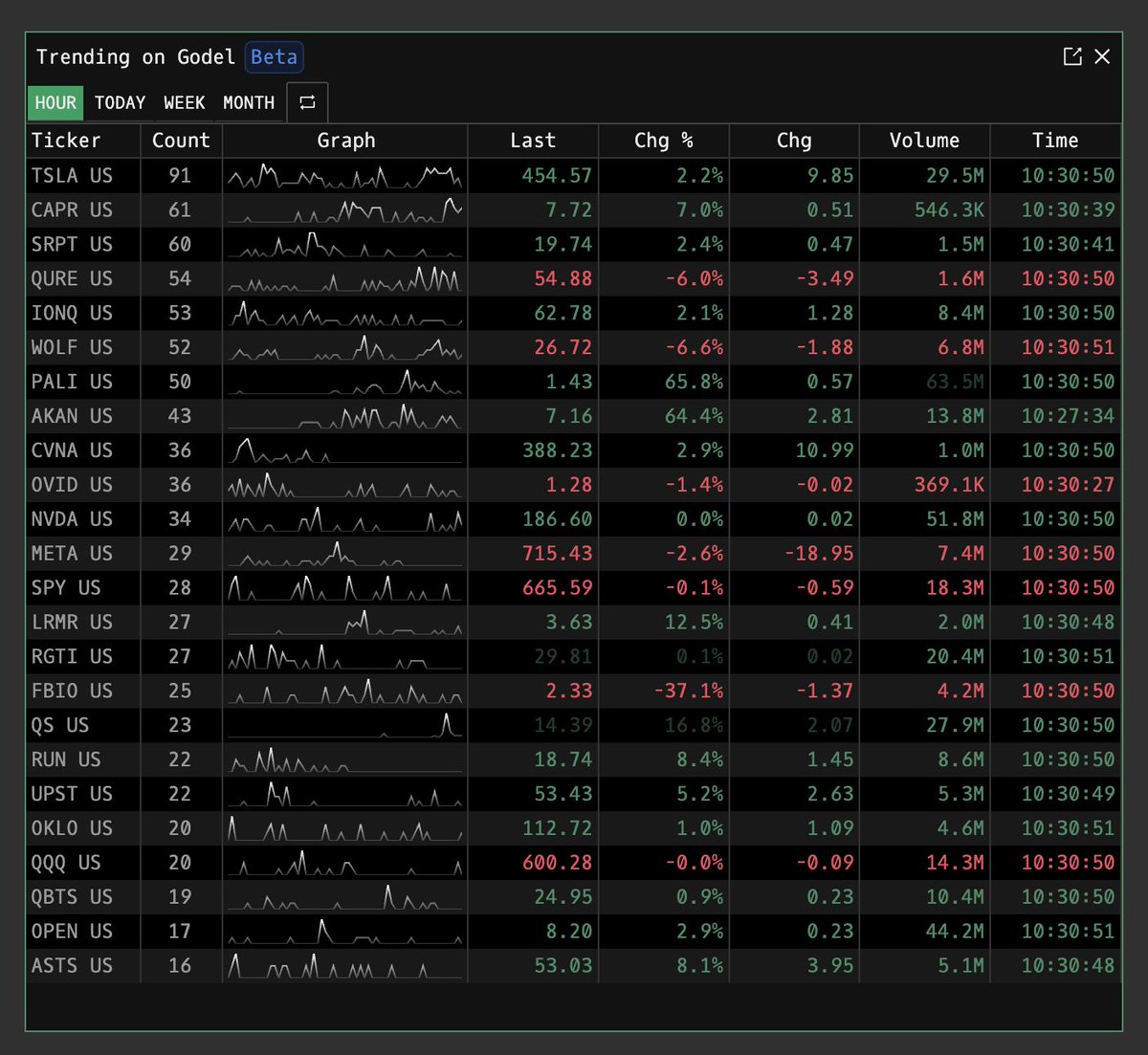Select the SPY US ticker
The height and width of the screenshot is (1055, 1148).
coord(66,588)
